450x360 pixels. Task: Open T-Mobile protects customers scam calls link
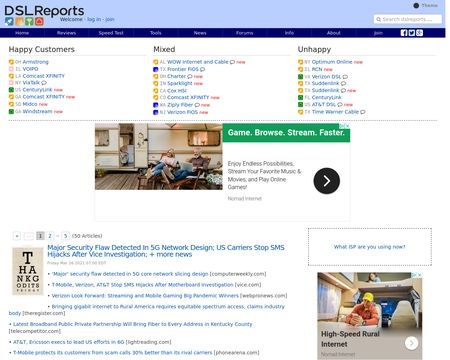113,353
